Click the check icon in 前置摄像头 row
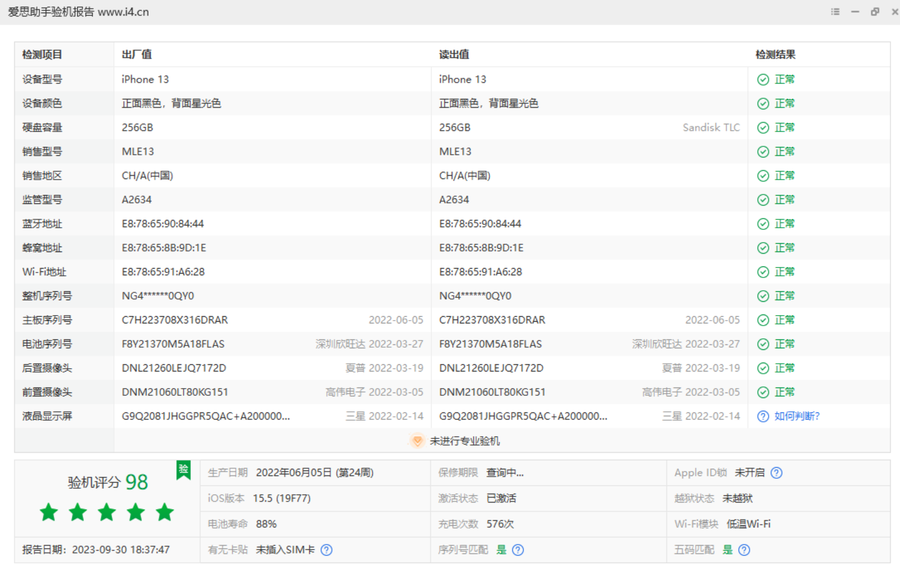Viewport: 900px width, 571px height. tap(763, 393)
